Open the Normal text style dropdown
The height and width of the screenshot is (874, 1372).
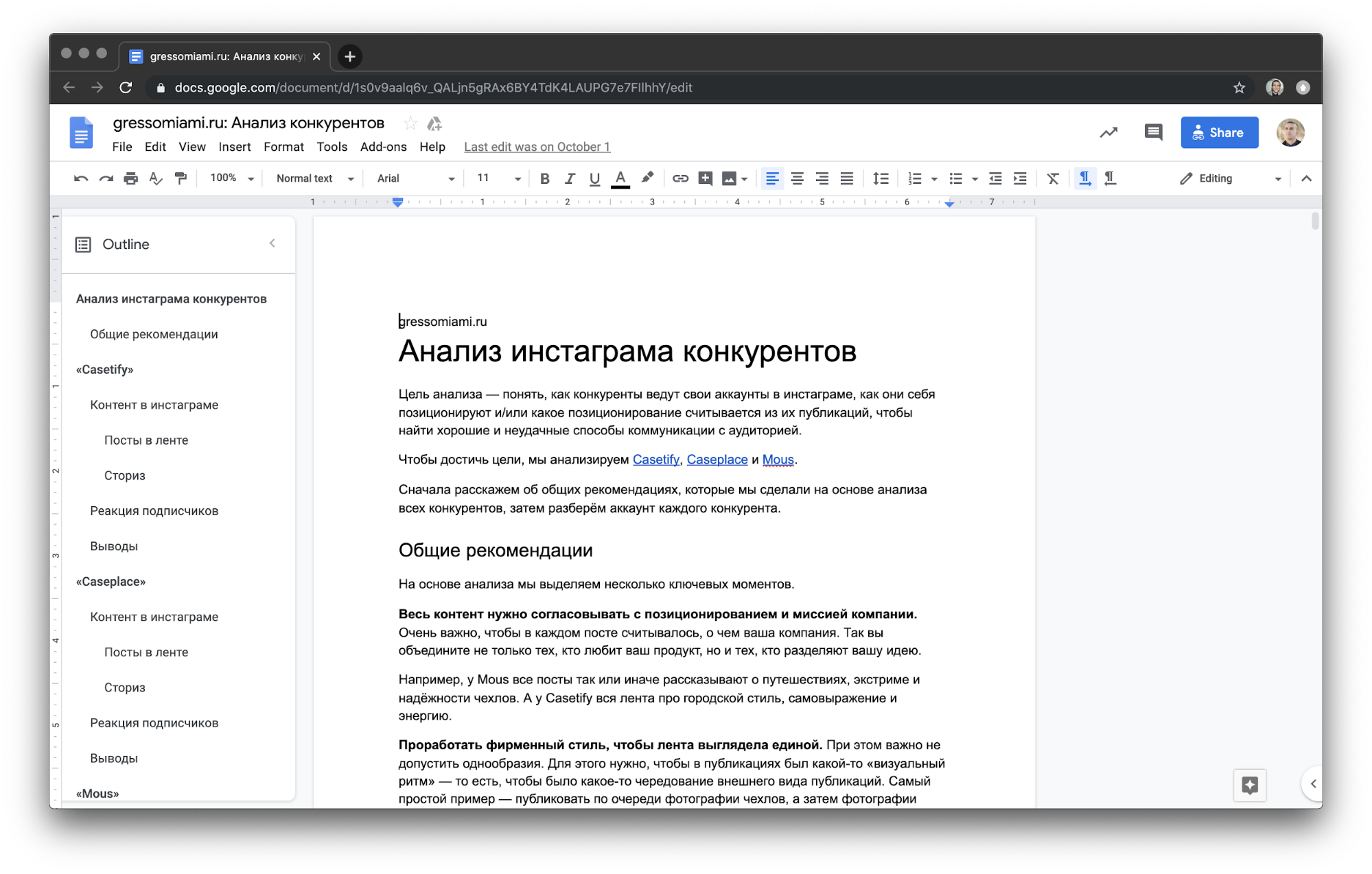tap(315, 178)
